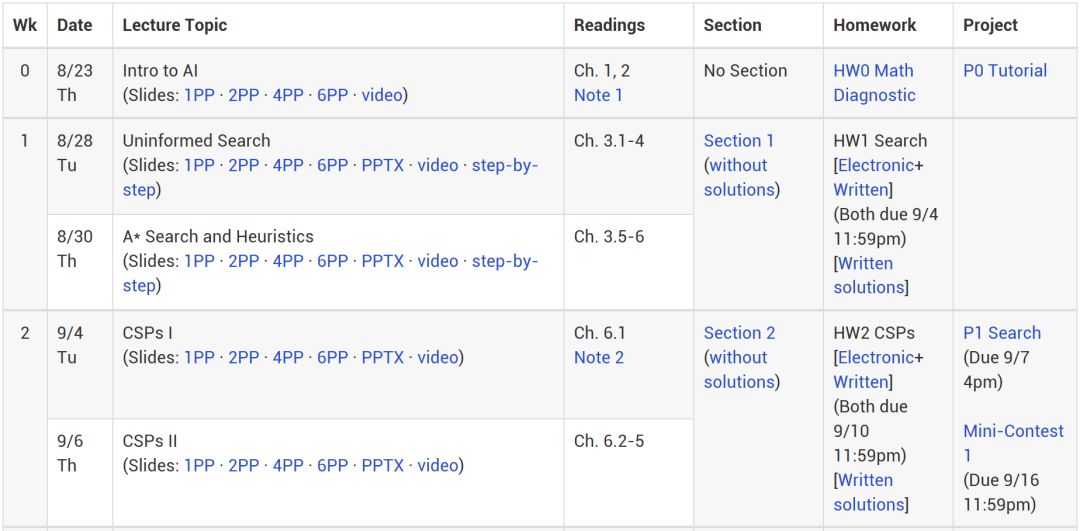Open Intro to AI lecture video link
The height and width of the screenshot is (531, 1080).
pyautogui.click(x=382, y=95)
